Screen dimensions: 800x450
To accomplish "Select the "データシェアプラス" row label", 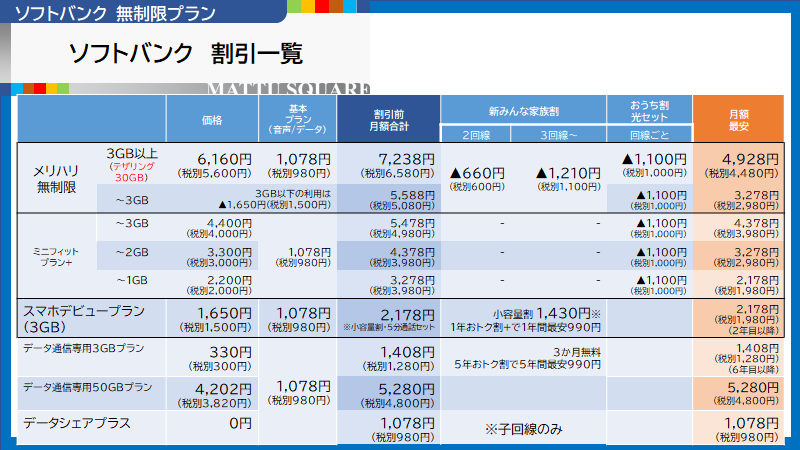I will (x=77, y=423).
